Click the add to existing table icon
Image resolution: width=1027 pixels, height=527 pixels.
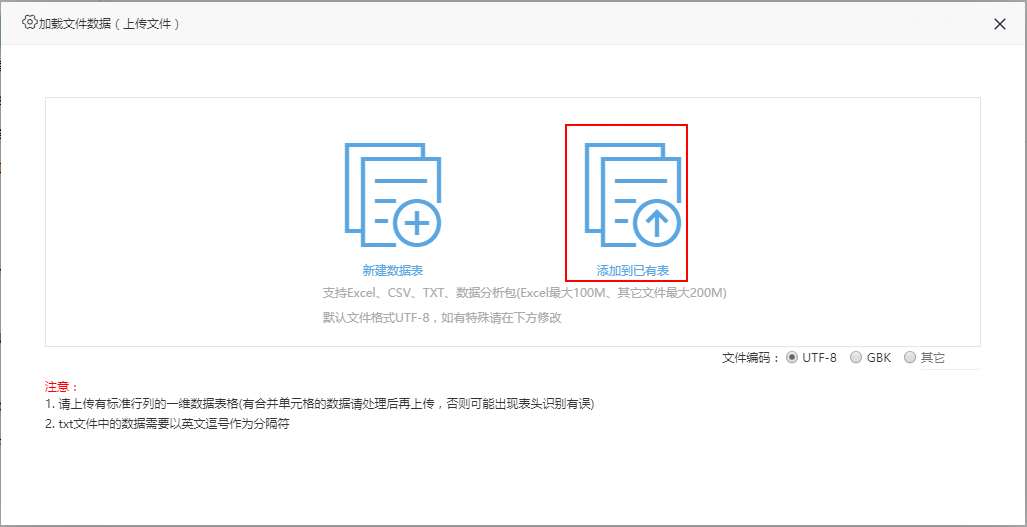[x=633, y=196]
